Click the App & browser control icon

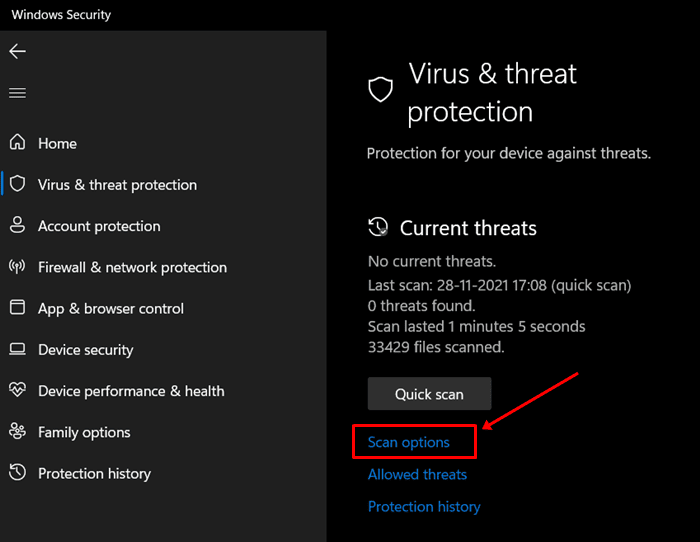coord(17,308)
